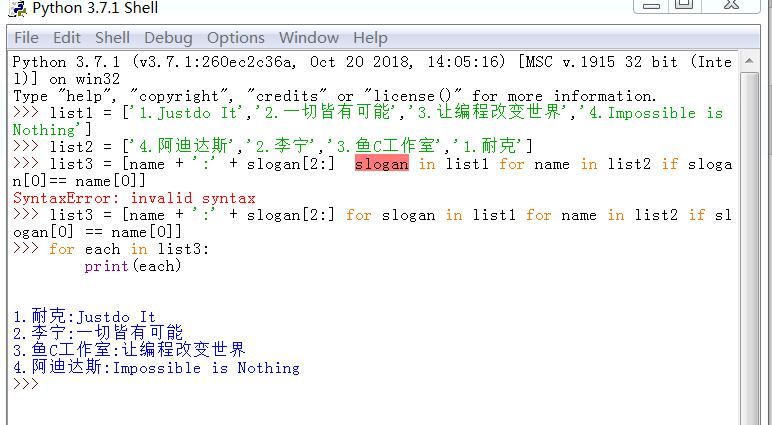Close the Python 3.7.1 Shell window
This screenshot has height=425, width=772.
(x=735, y=5)
